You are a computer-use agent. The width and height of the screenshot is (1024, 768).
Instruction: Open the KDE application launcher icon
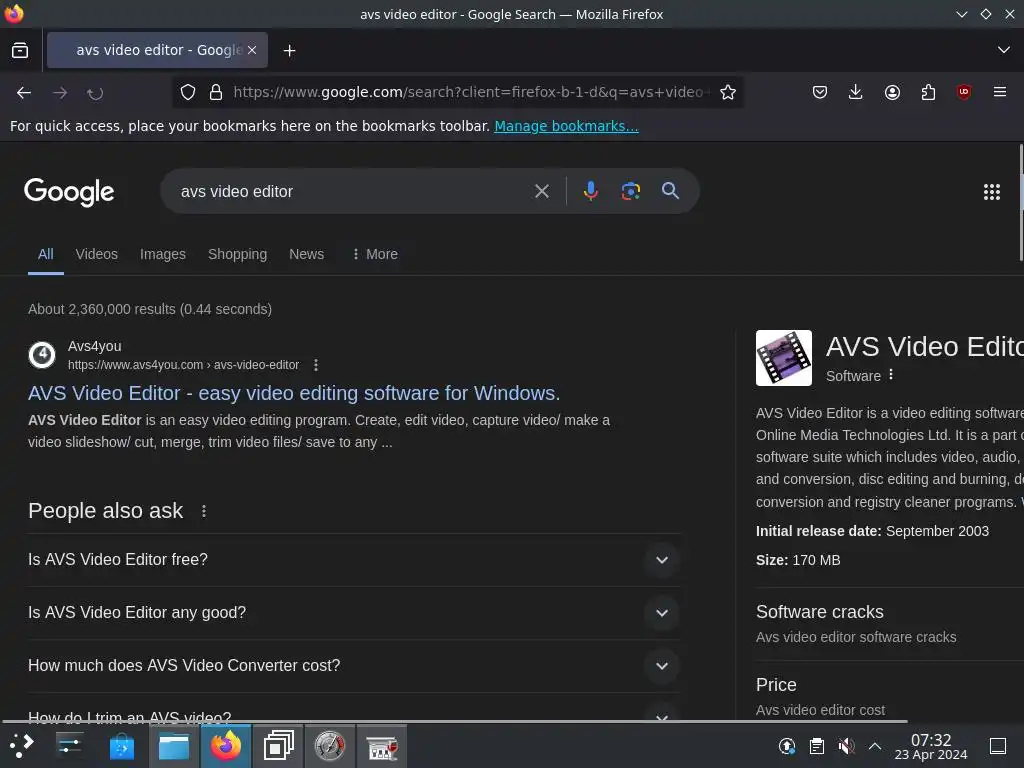[21, 745]
